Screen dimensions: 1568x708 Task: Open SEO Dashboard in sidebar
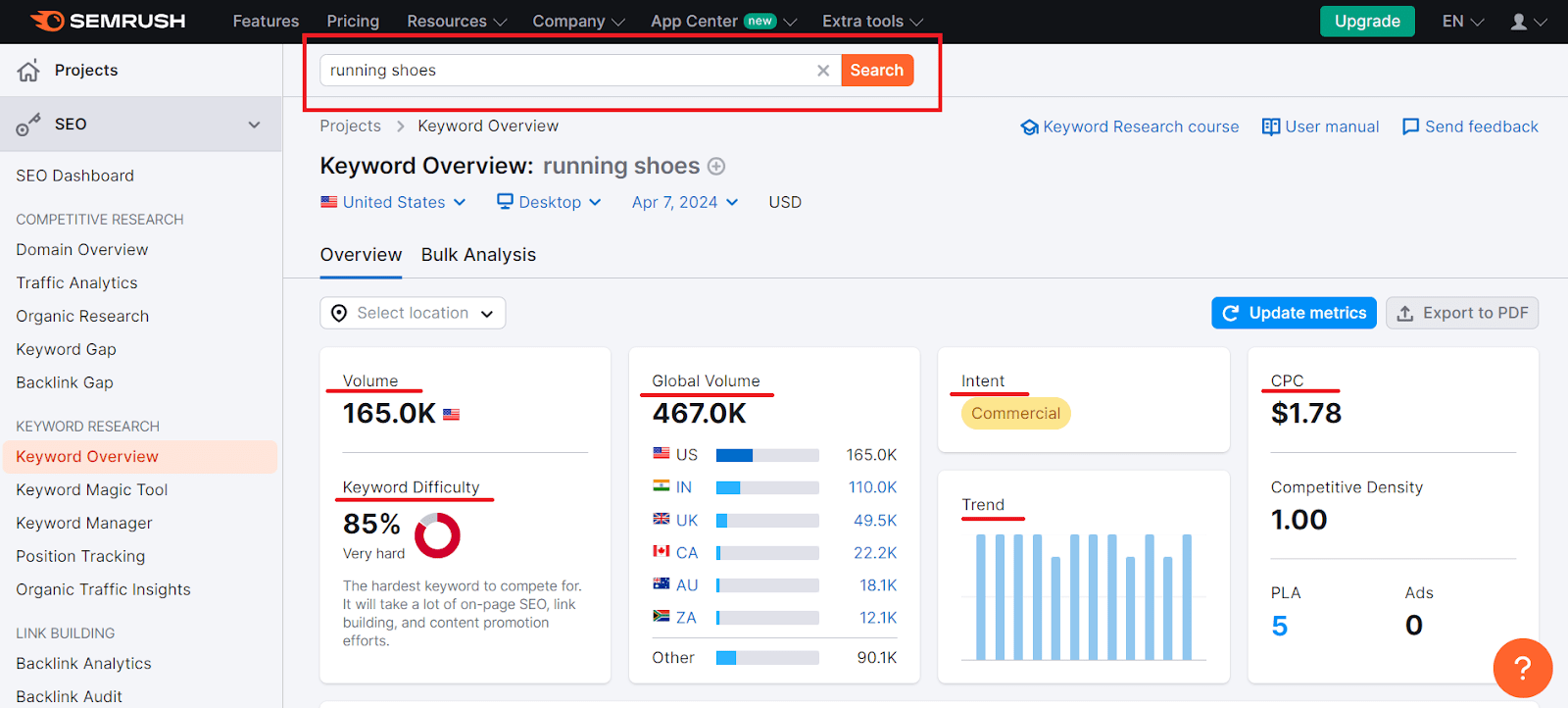pos(74,176)
